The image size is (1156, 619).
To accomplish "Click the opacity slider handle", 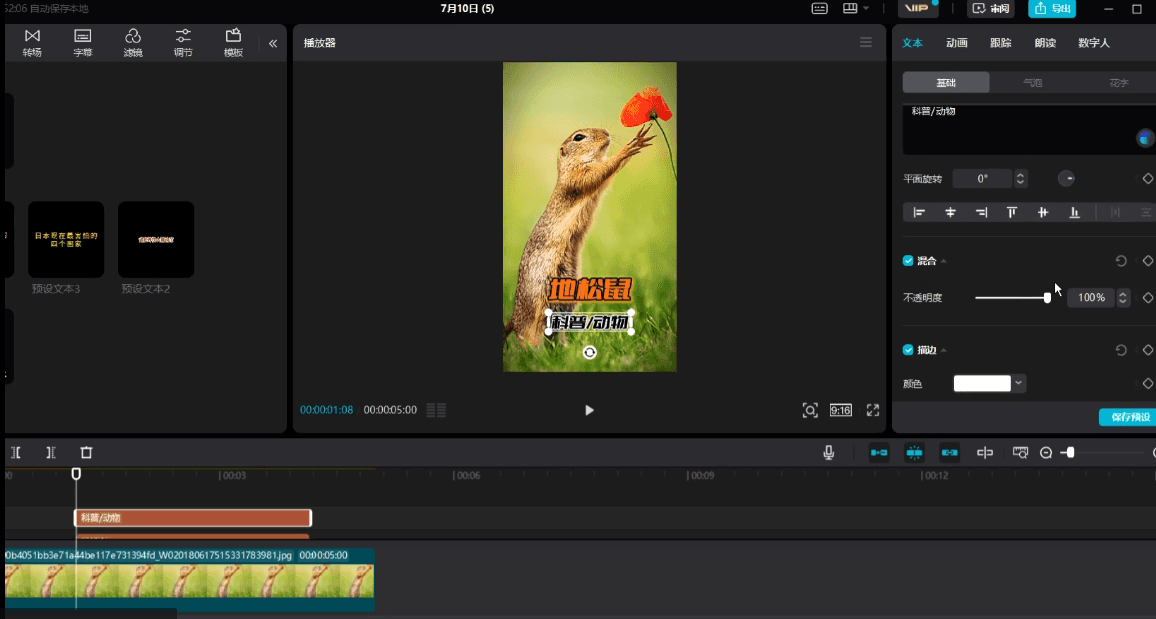I will [x=1047, y=298].
